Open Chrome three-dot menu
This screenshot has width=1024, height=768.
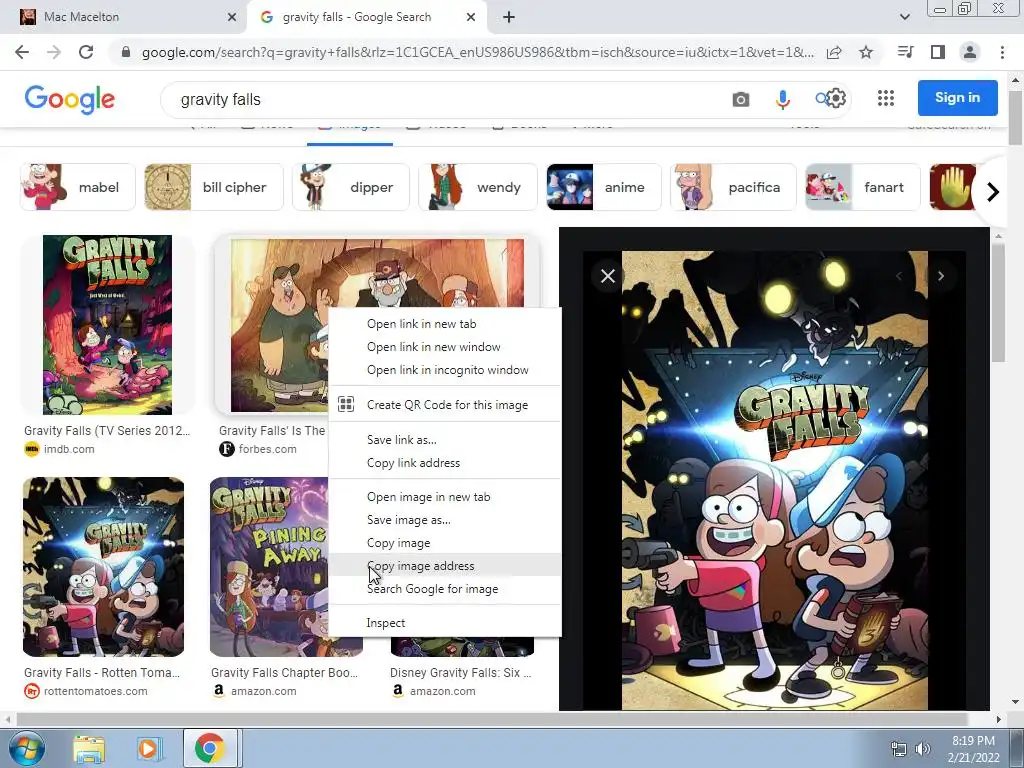point(1002,52)
